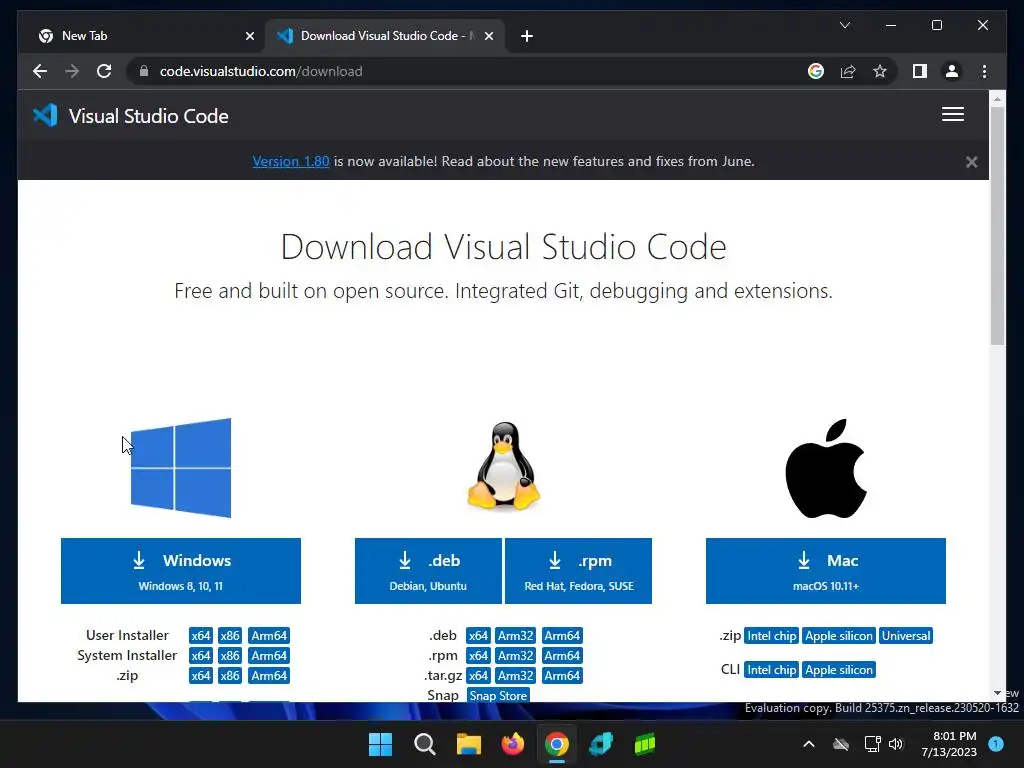Select User Installer Arm64 download
The image size is (1024, 768).
(x=269, y=635)
